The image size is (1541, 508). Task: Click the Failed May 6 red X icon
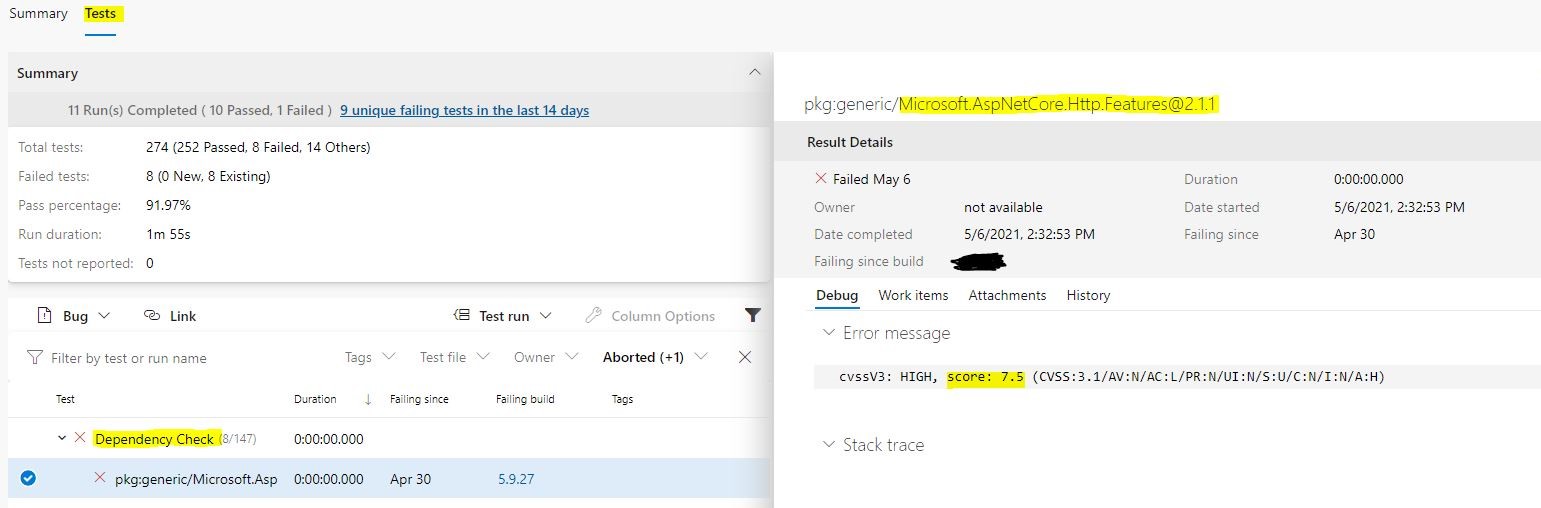click(x=821, y=178)
